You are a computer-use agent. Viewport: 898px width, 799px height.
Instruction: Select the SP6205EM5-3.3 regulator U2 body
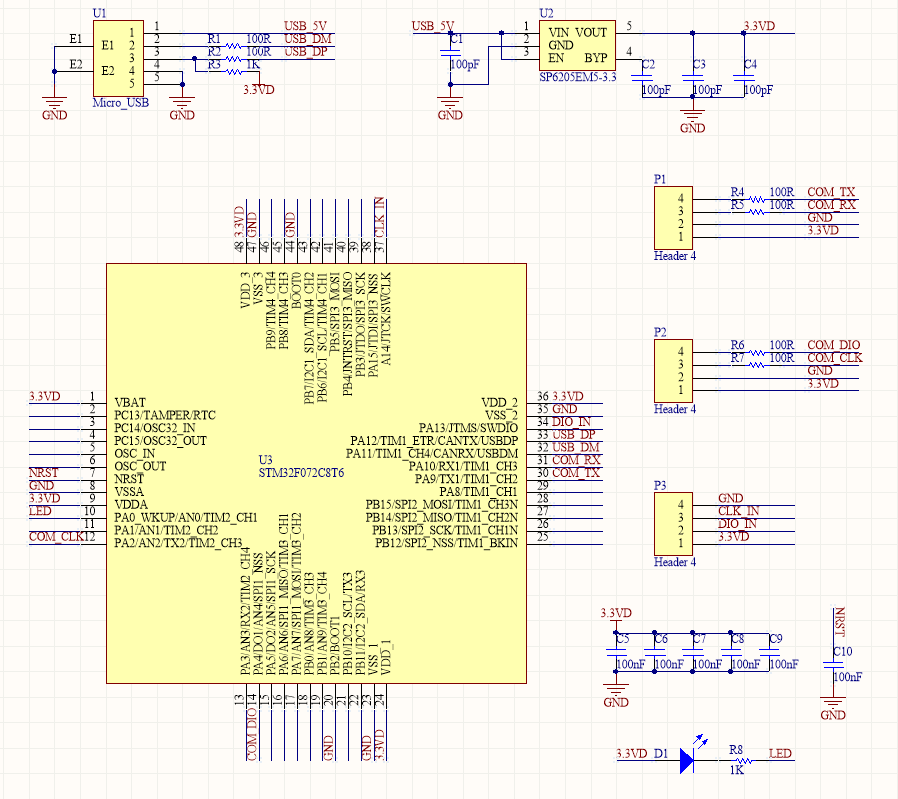pyautogui.click(x=577, y=46)
